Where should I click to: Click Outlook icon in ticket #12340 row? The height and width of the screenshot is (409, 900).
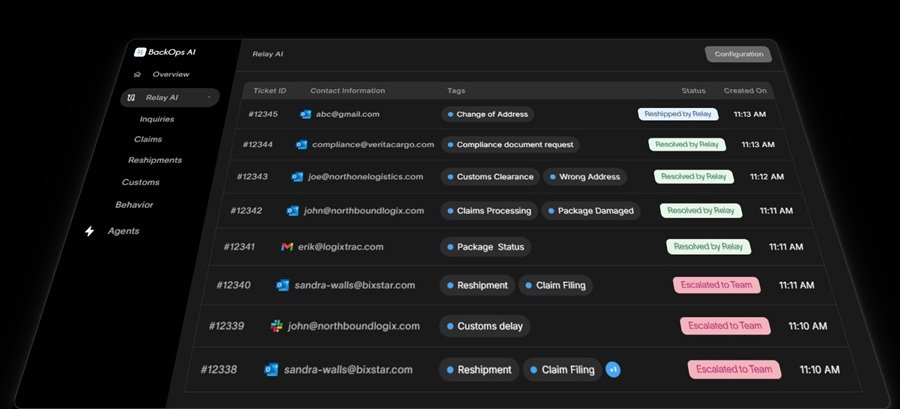click(x=282, y=285)
